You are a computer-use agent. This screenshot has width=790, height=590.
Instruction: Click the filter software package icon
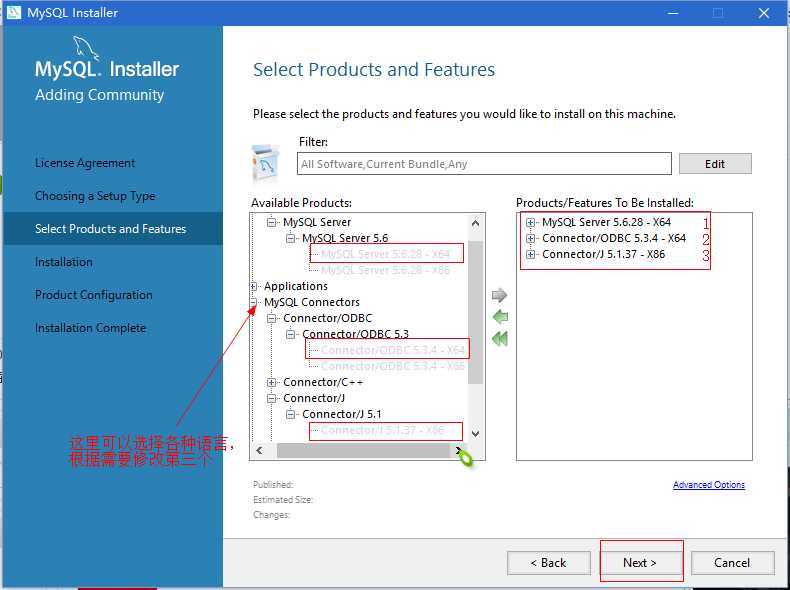[x=265, y=163]
